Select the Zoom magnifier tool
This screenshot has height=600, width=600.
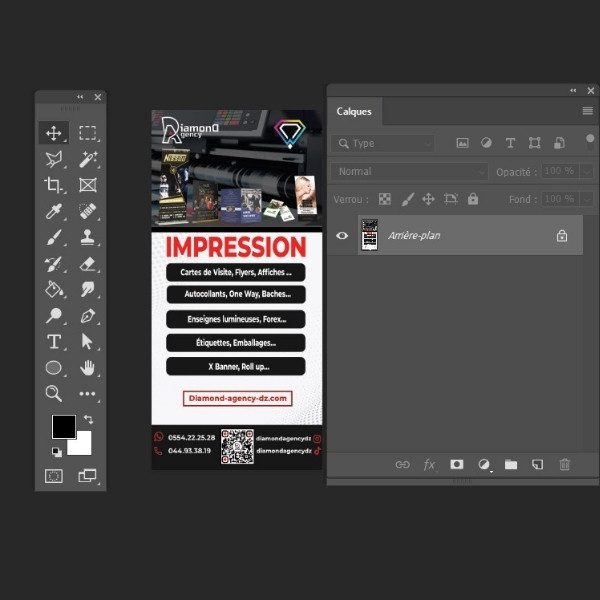pos(54,393)
